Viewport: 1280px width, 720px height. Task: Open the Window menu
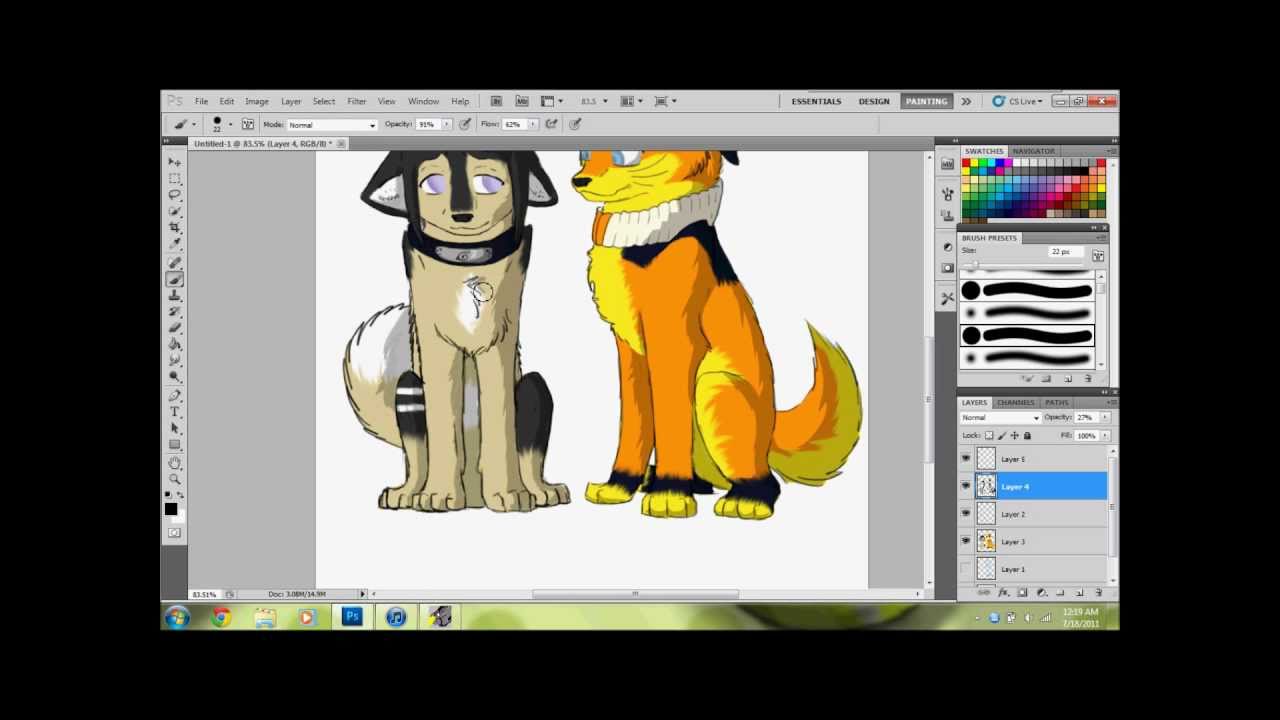423,101
